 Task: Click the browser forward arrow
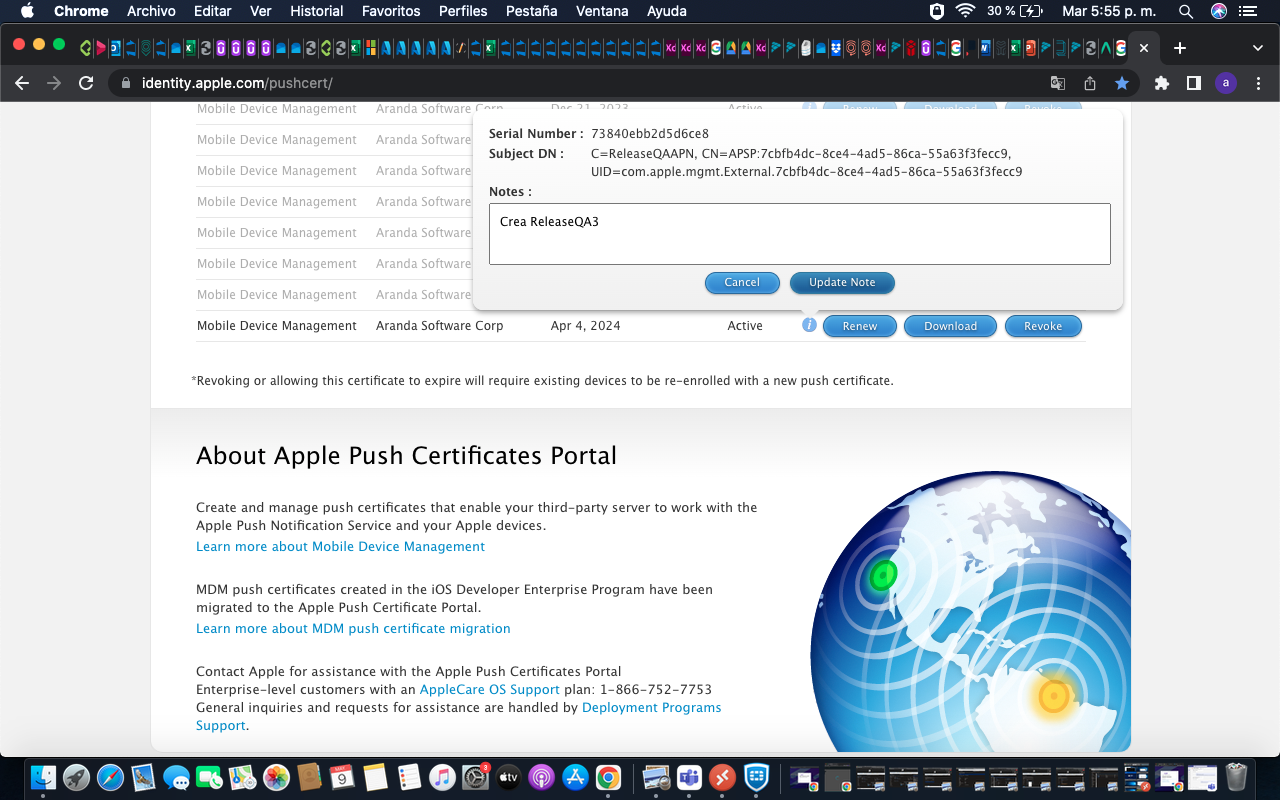pyautogui.click(x=54, y=84)
